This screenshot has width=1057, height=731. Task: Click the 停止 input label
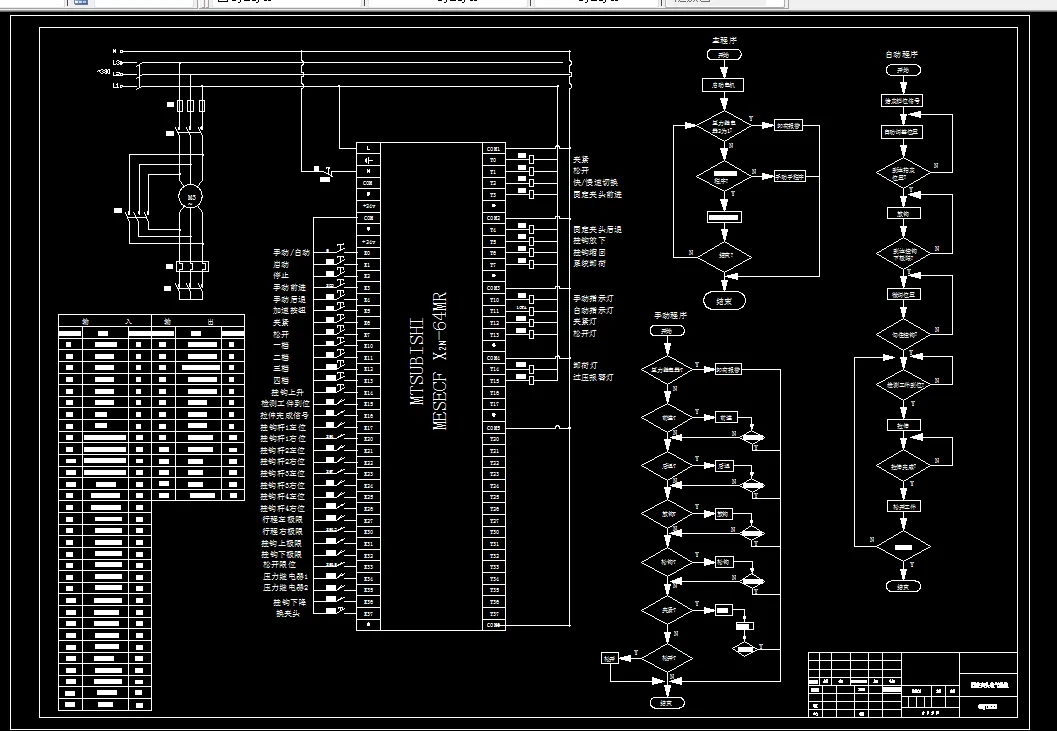pos(280,275)
